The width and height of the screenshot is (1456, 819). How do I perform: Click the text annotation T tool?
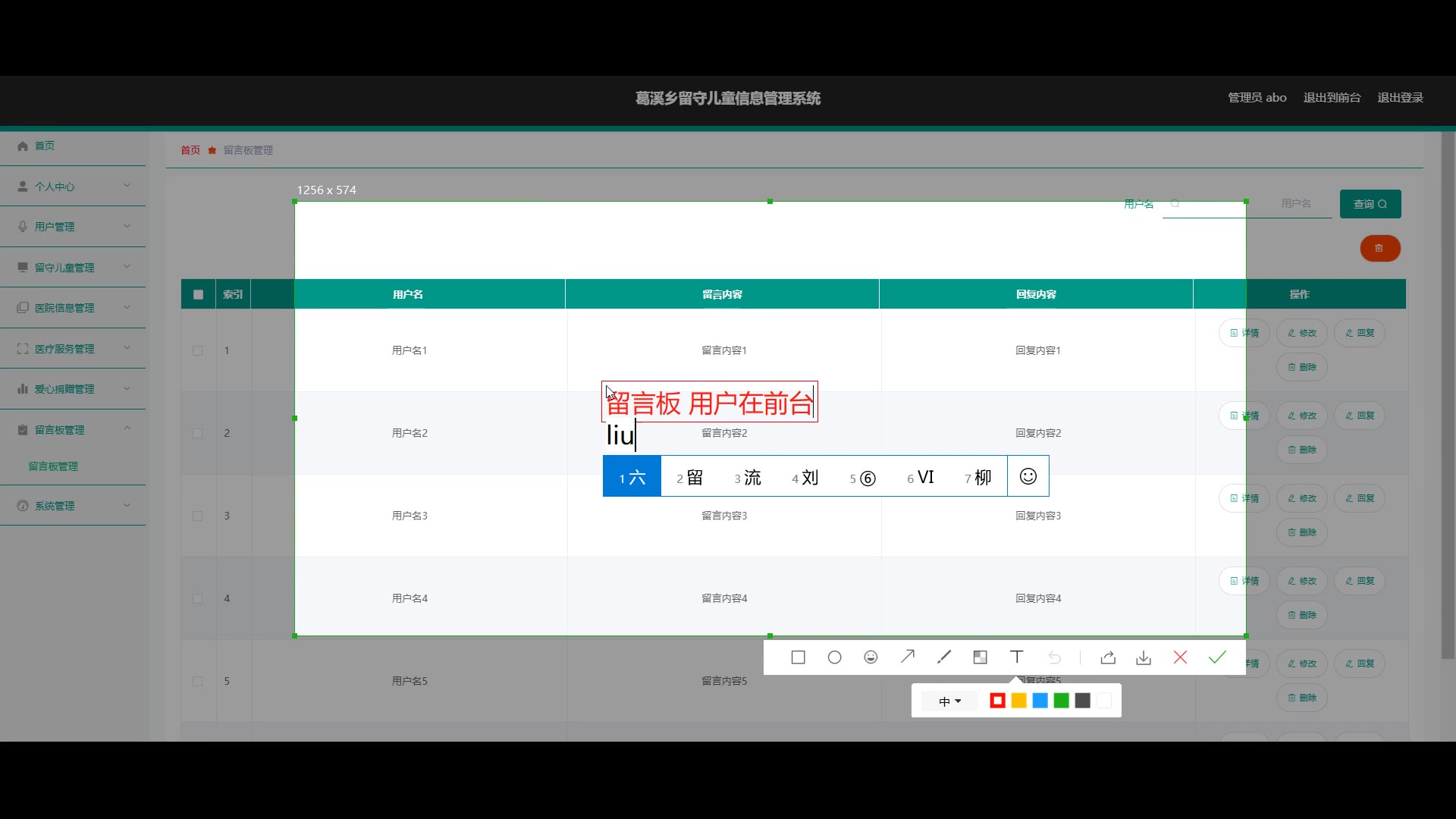[x=1016, y=657]
